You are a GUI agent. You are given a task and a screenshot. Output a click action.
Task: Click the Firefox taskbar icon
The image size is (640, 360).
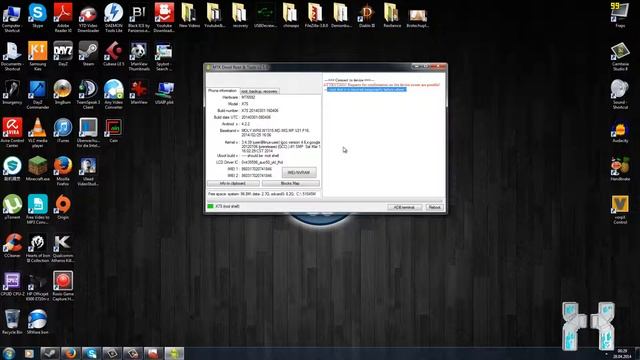click(x=71, y=353)
